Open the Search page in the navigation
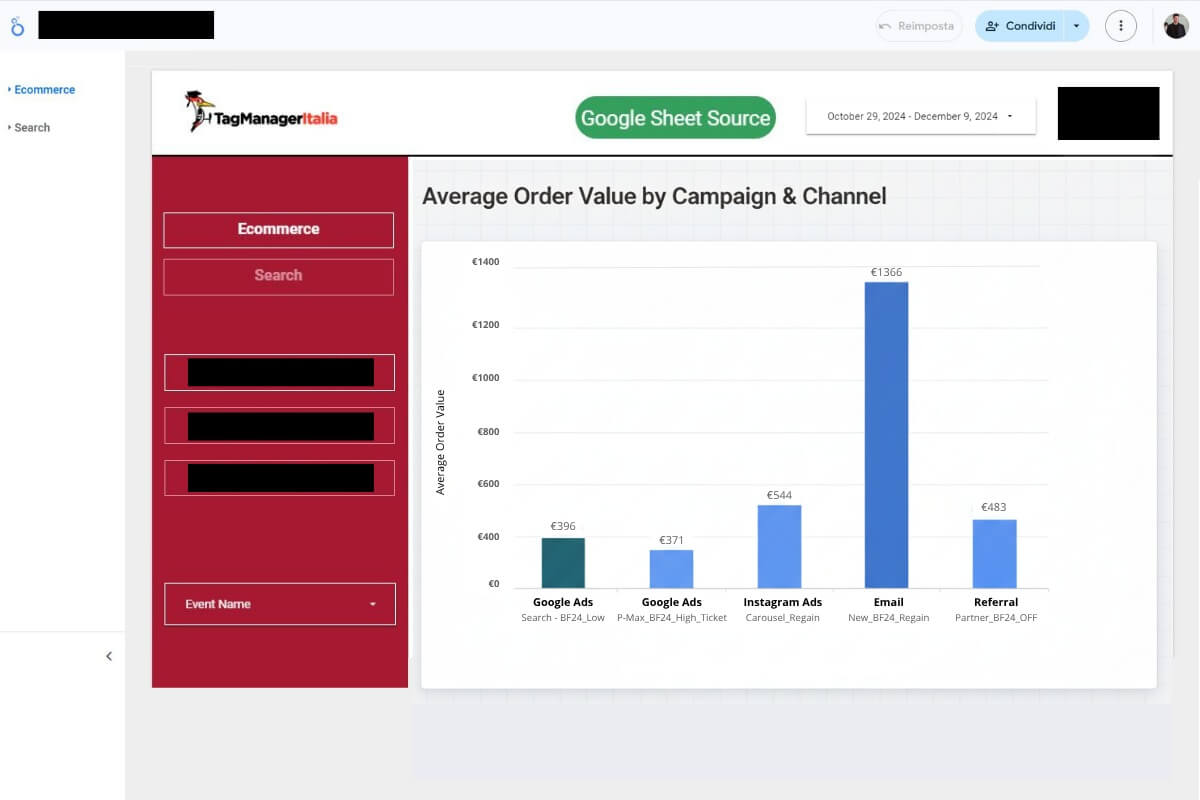1200x800 pixels. coord(33,127)
